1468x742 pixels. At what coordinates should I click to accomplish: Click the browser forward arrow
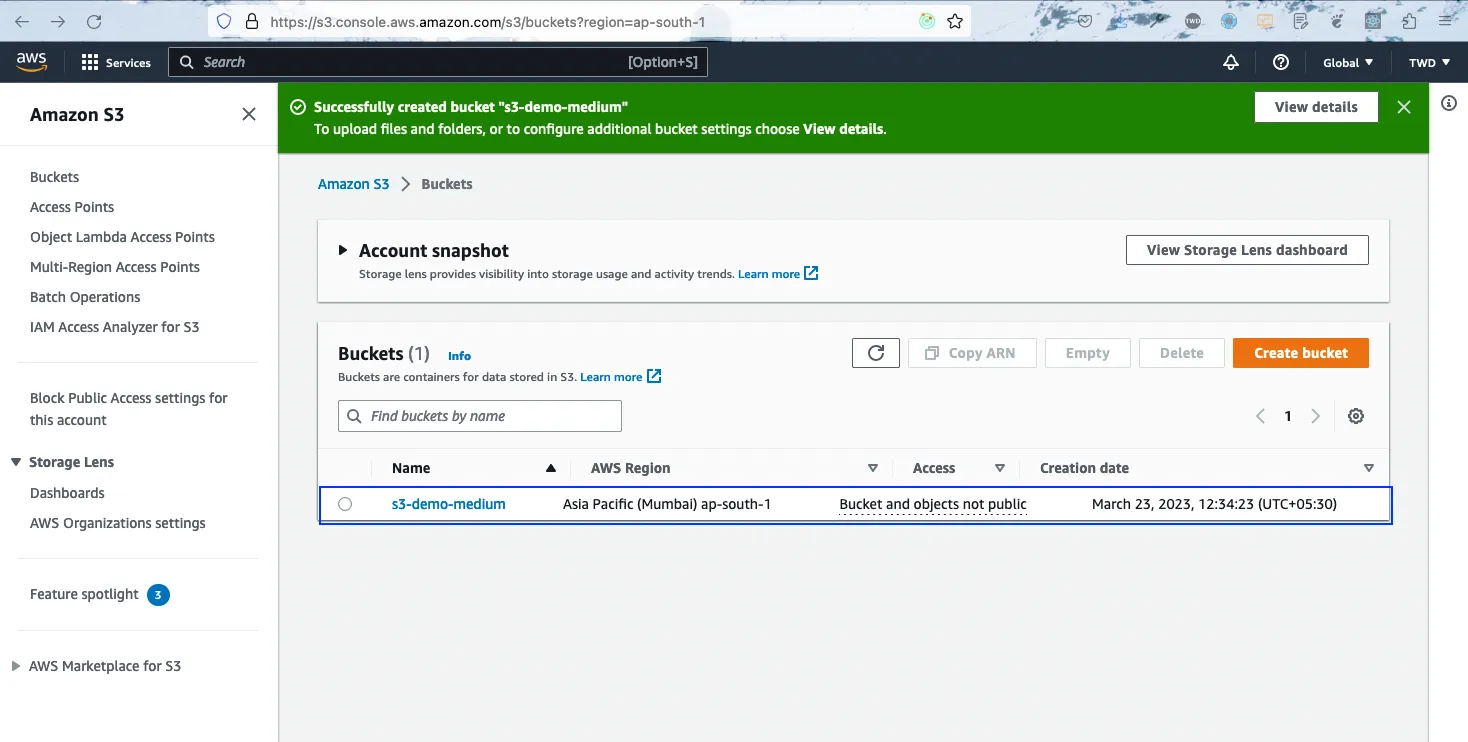click(59, 21)
